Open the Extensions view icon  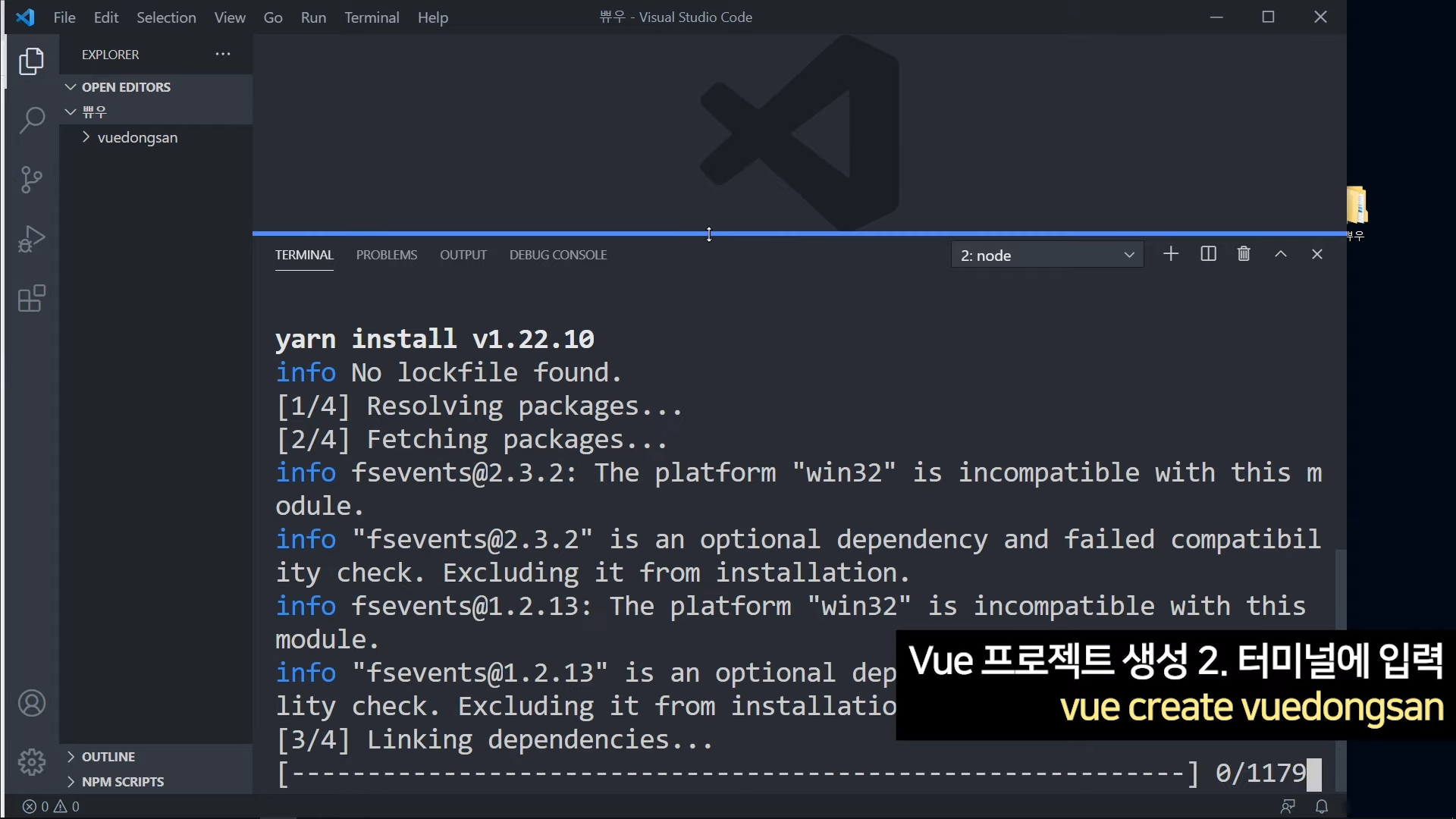pyautogui.click(x=31, y=299)
